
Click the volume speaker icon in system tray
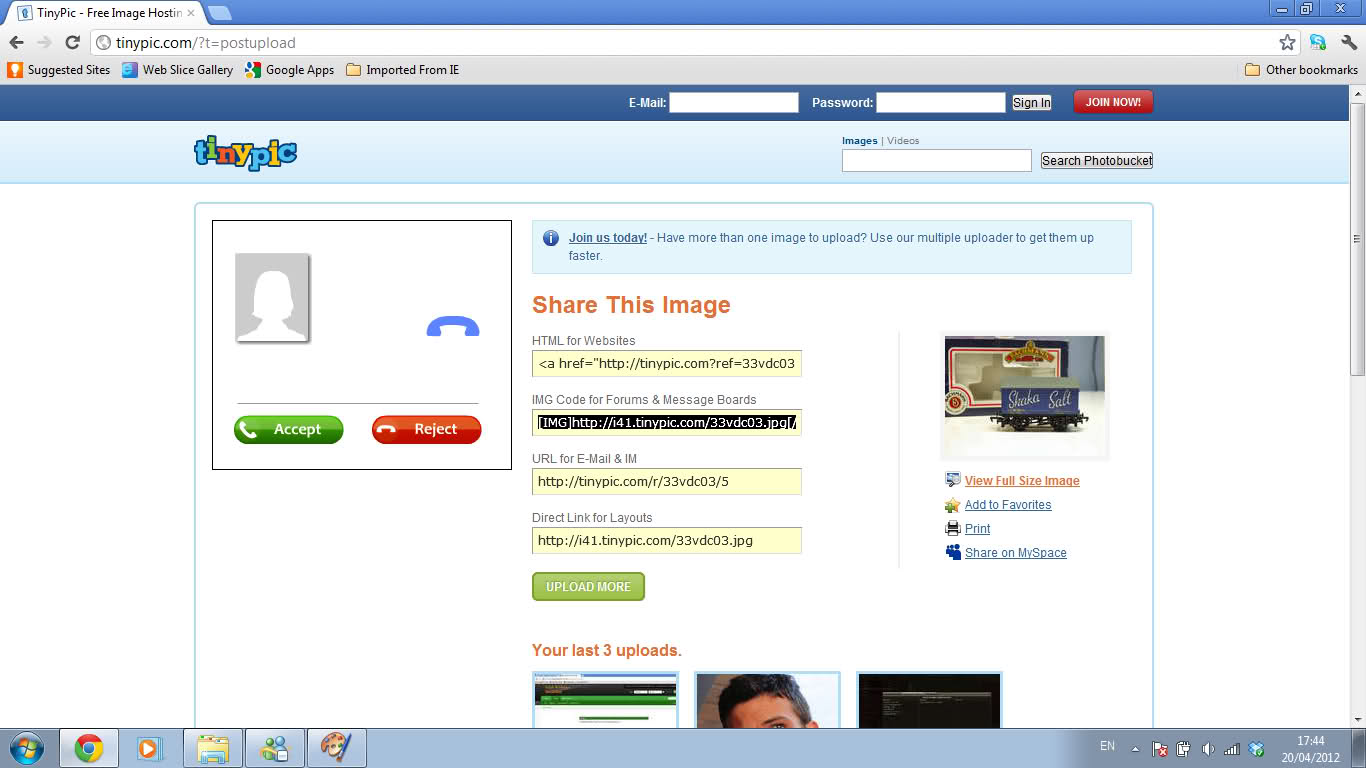[x=1208, y=748]
